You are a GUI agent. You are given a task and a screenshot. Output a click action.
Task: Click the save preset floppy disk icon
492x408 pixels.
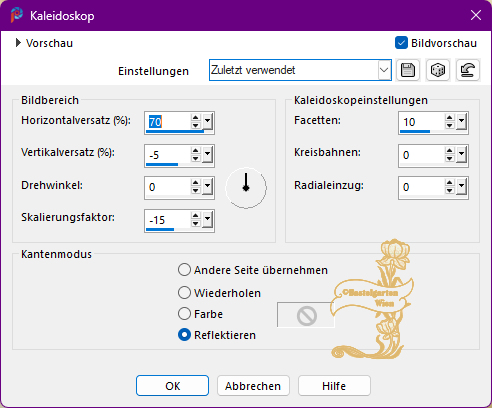(408, 70)
